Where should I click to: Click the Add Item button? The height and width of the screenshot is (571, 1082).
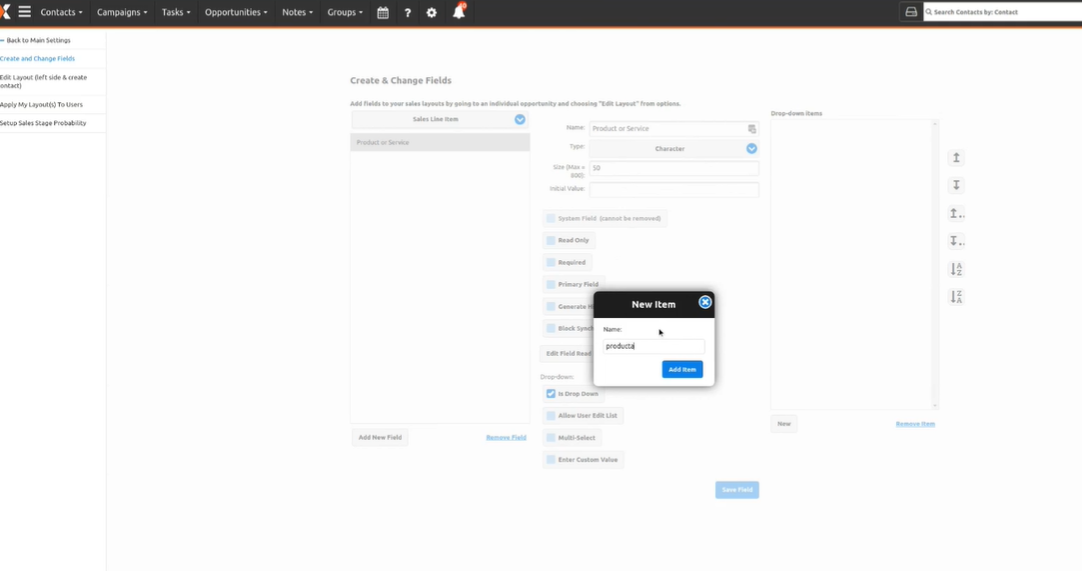pos(682,369)
